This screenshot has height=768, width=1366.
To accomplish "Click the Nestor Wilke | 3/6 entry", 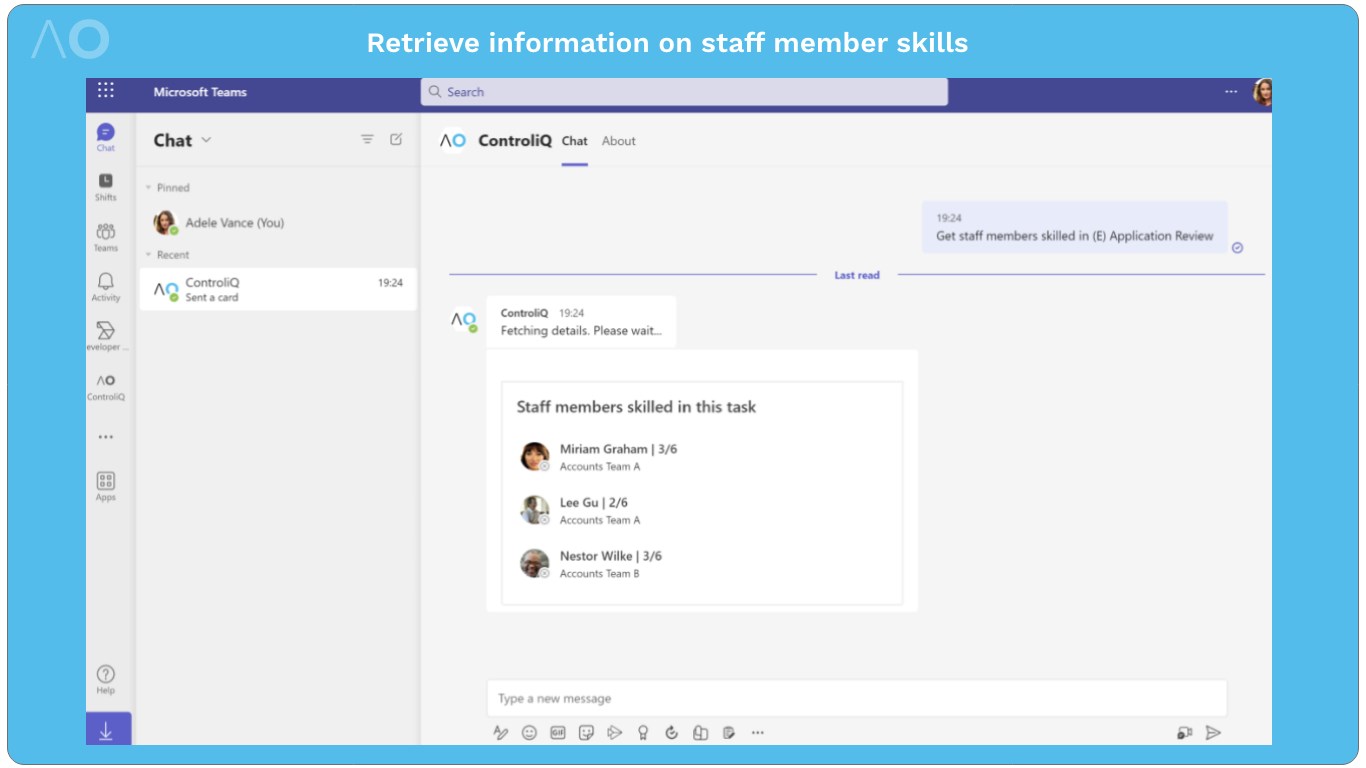I will point(611,556).
